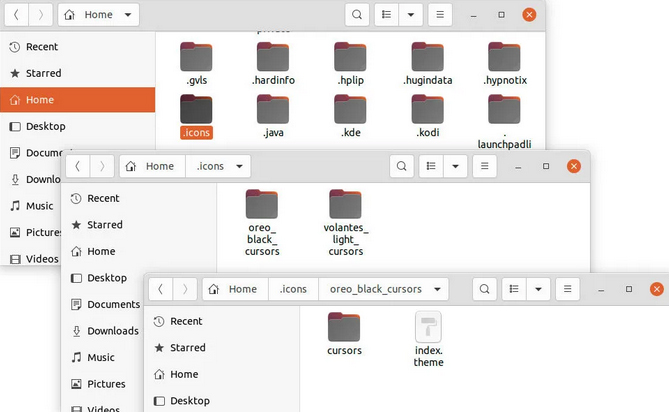Image resolution: width=669 pixels, height=414 pixels.
Task: Select Downloads in the .icons window sidebar
Action: point(112,331)
